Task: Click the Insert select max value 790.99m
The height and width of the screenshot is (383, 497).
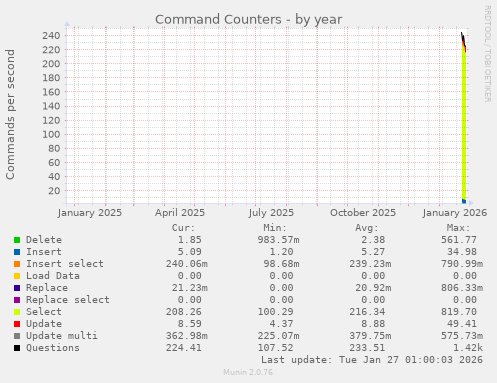Action: [462, 264]
